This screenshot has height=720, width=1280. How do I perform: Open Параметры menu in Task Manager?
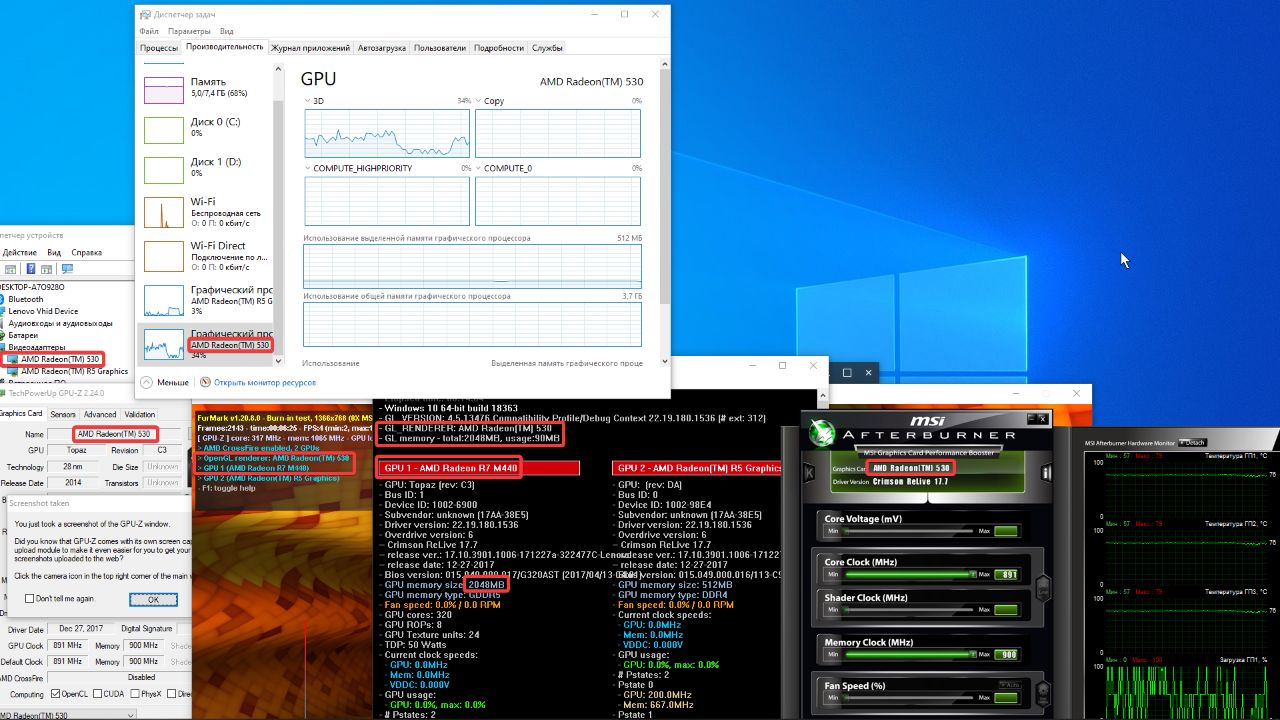click(x=189, y=31)
